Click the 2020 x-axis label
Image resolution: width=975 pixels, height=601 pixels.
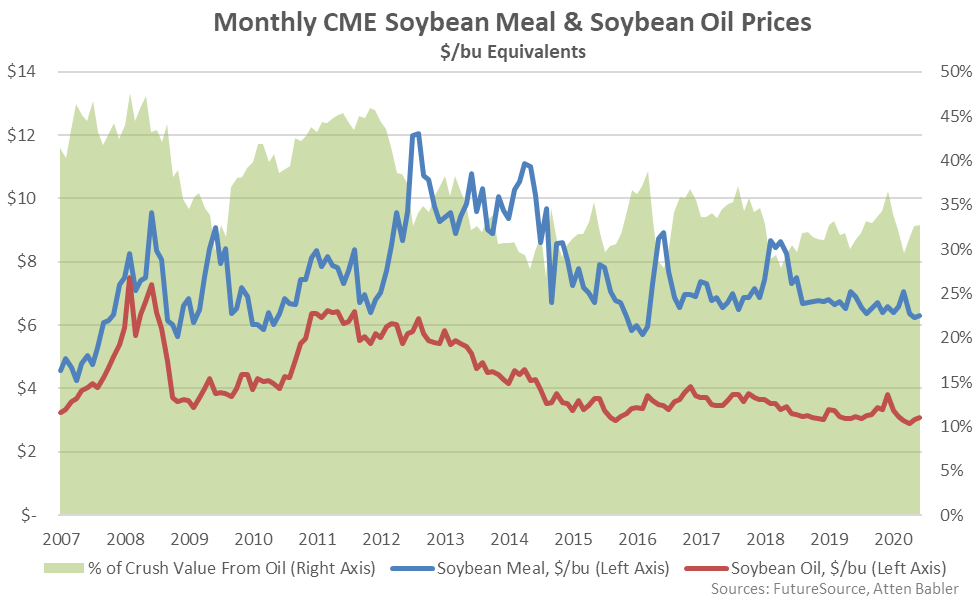pyautogui.click(x=894, y=538)
